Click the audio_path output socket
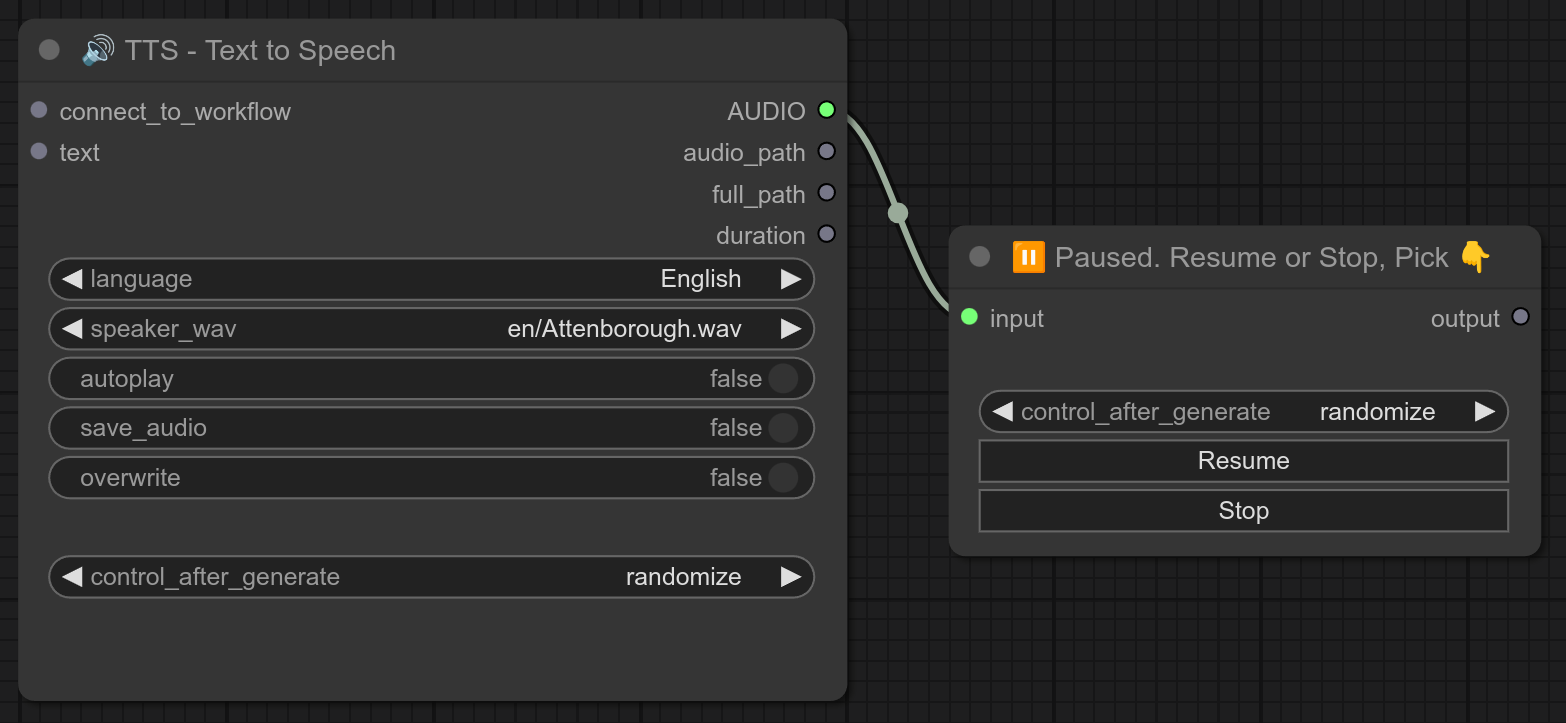Viewport: 1566px width, 723px height. coord(826,152)
